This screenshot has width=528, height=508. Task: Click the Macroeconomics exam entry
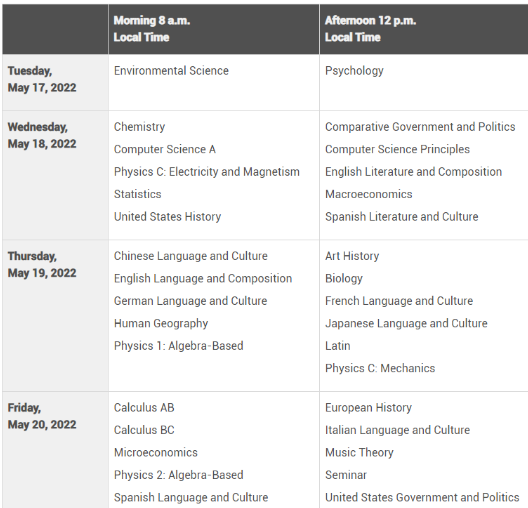(369, 194)
